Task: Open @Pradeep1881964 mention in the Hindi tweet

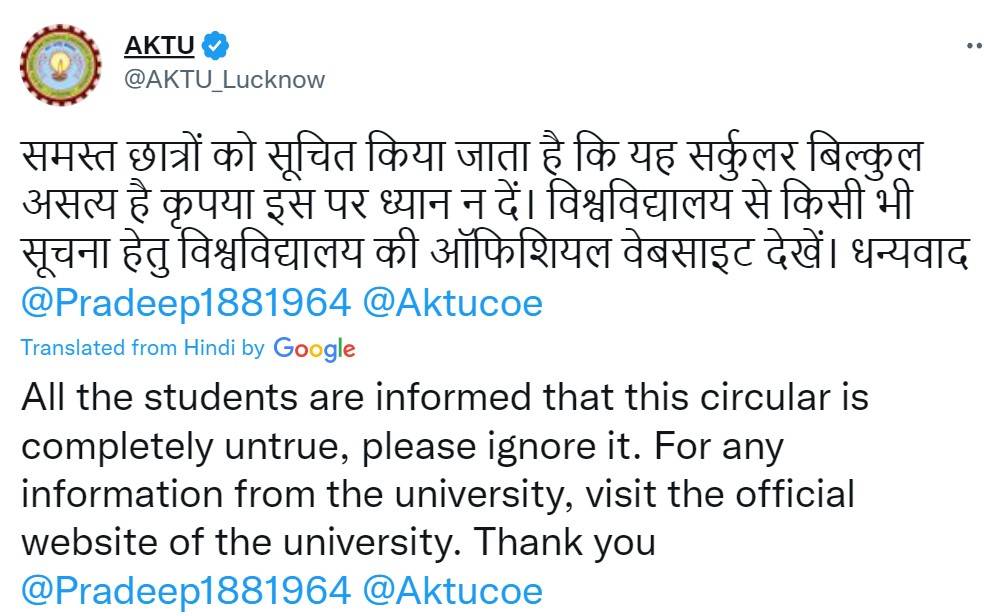Action: pos(184,304)
